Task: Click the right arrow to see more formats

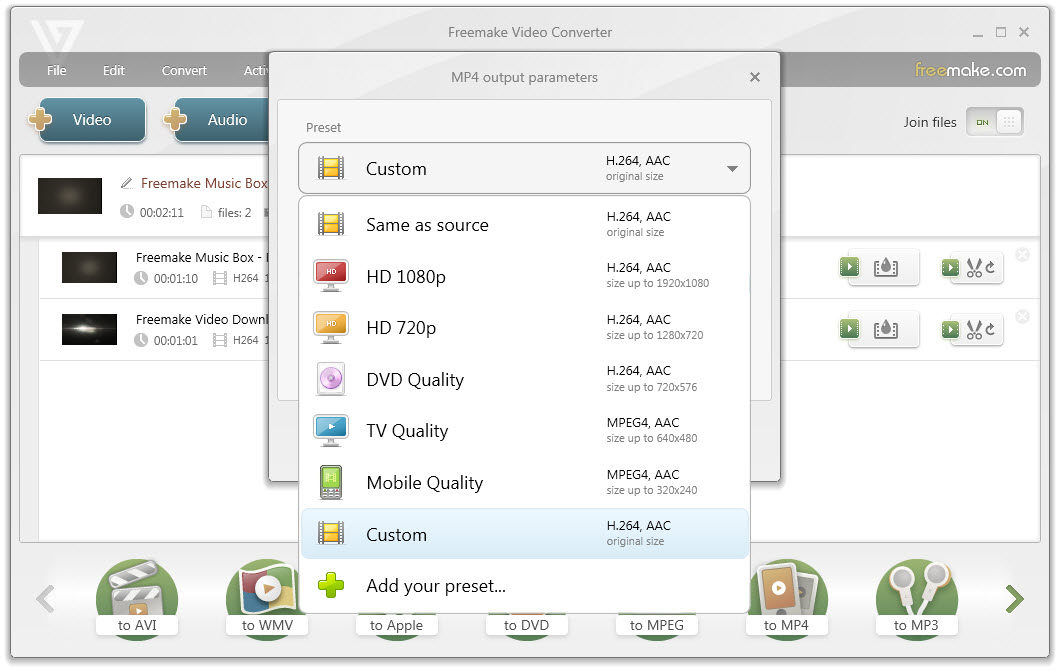Action: pos(1014,597)
